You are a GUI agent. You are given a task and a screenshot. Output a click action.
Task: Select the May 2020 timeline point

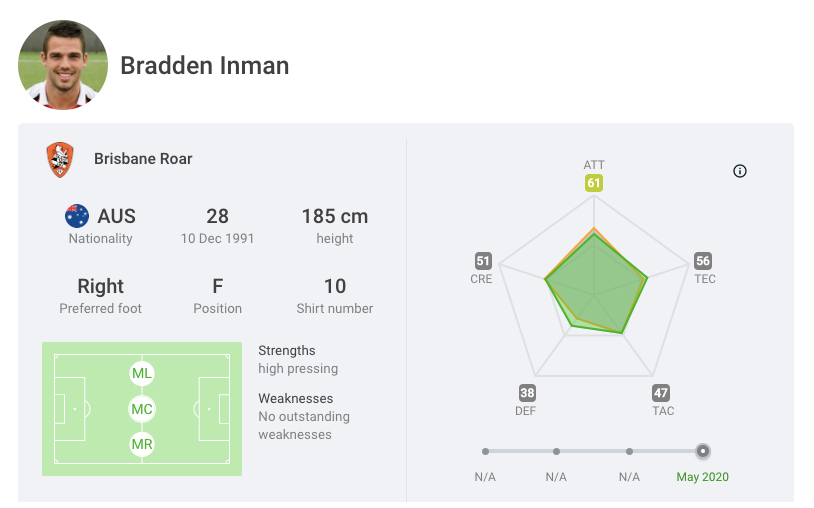point(703,451)
